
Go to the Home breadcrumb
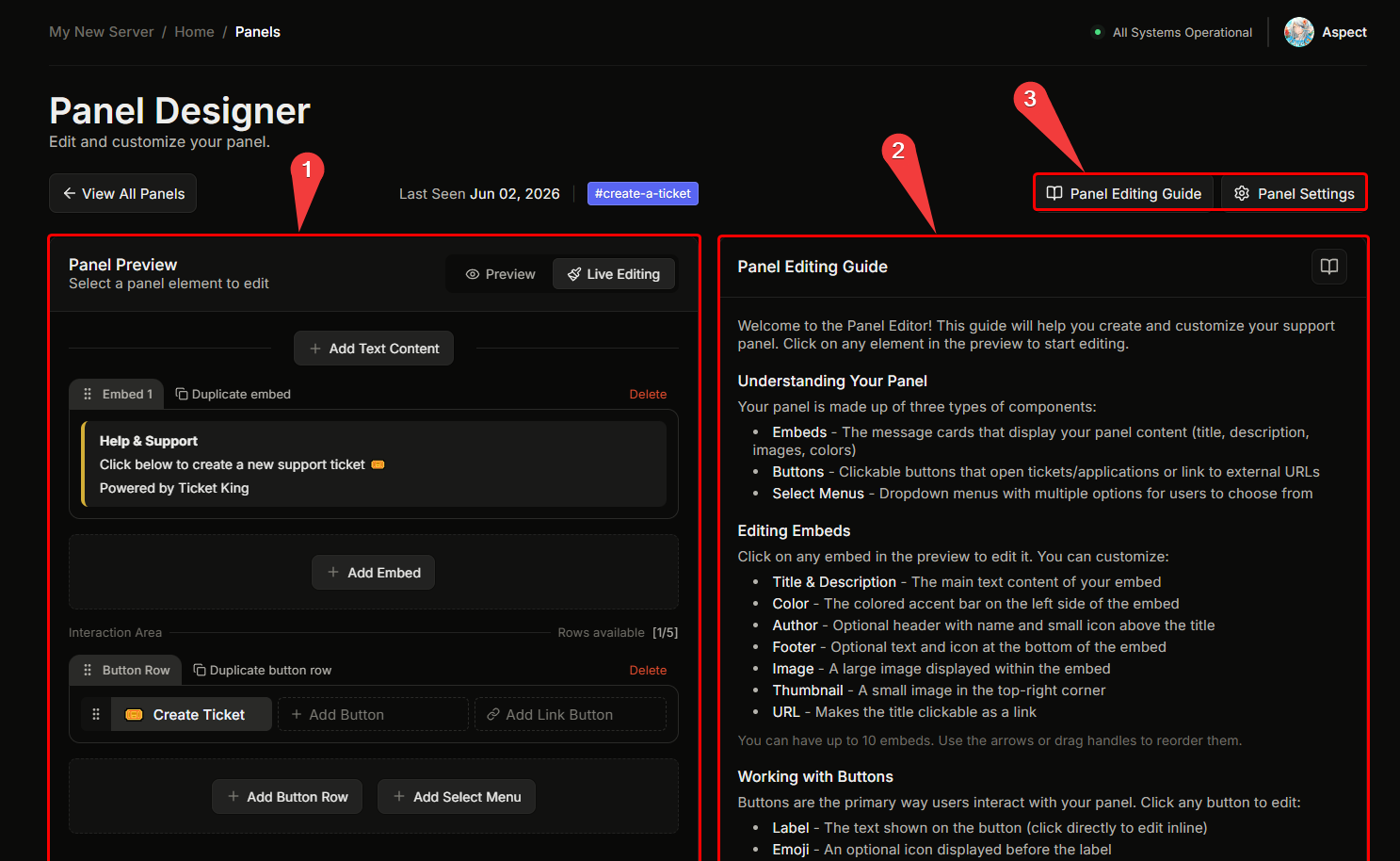[x=194, y=32]
